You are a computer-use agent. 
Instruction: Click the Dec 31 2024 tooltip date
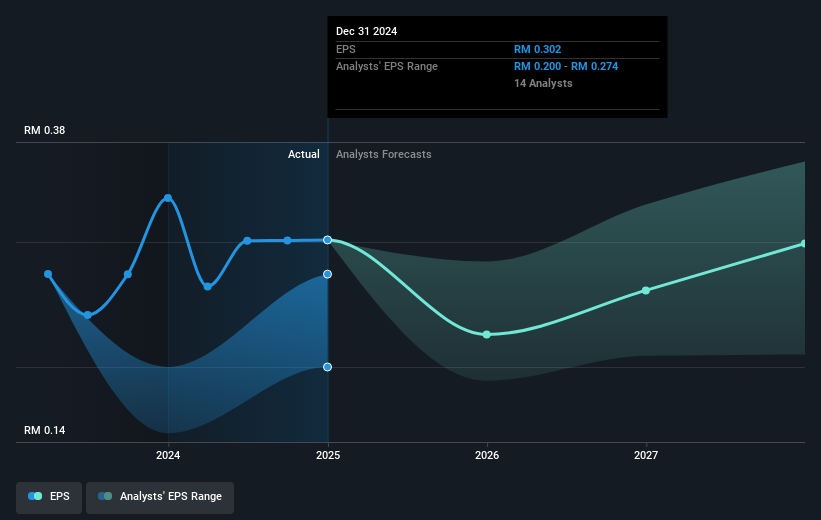367,31
